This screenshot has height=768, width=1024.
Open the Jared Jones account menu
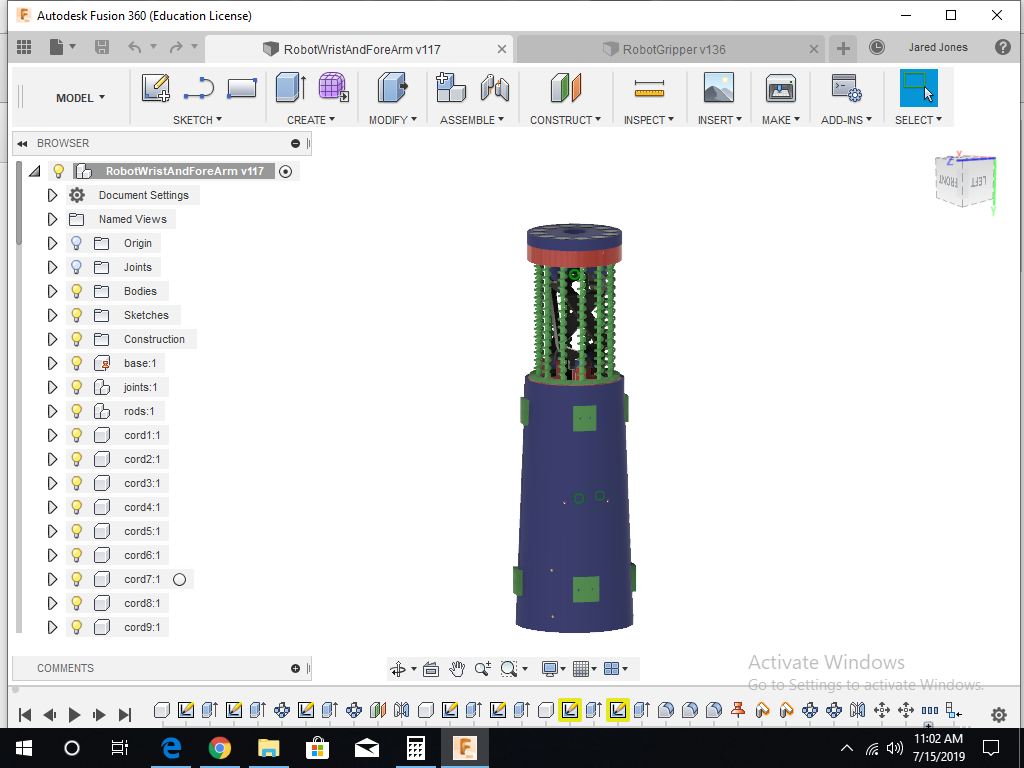(938, 47)
